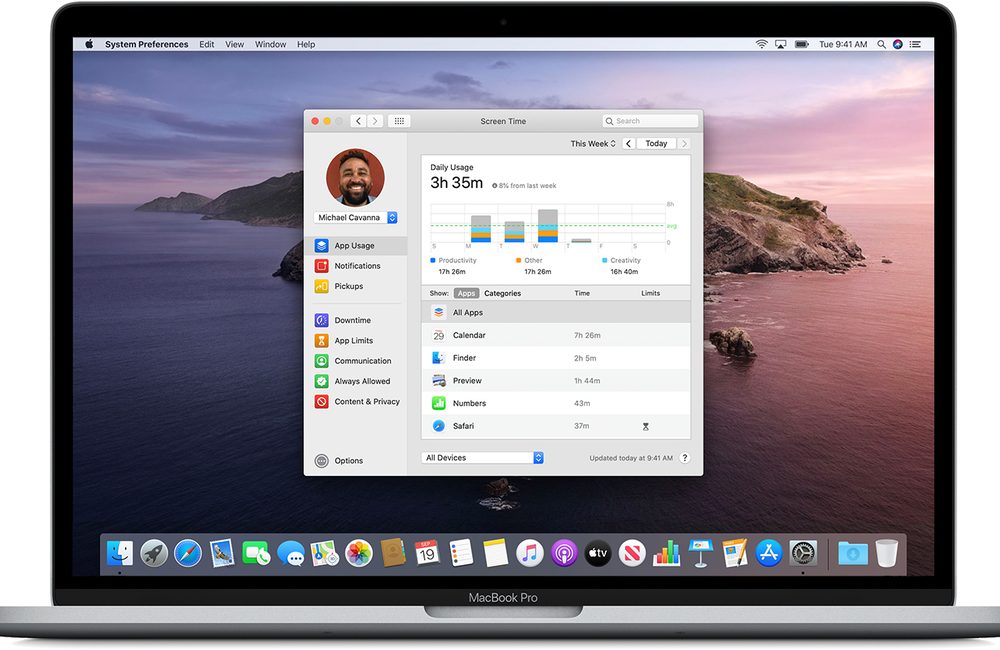Expand the All Devices dropdown
Viewport: 1000px width, 650px height.
482,458
